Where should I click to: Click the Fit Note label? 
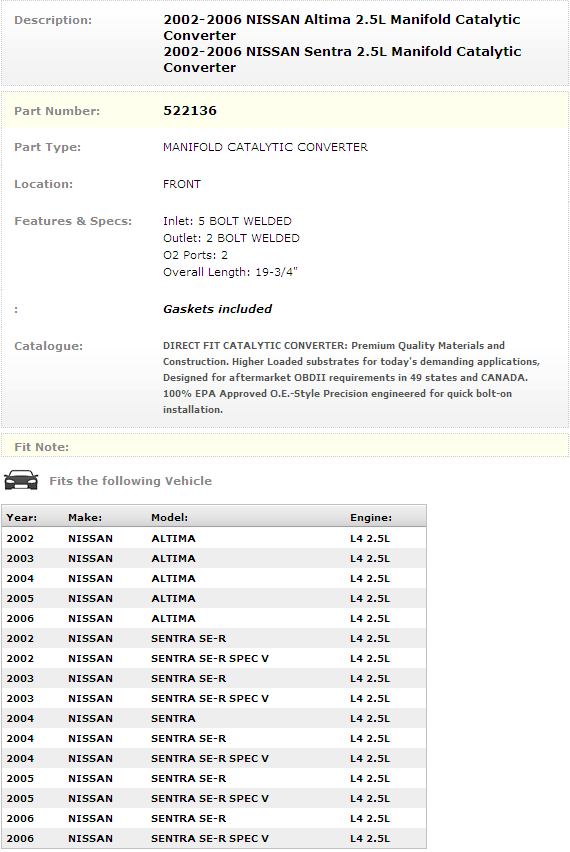click(x=41, y=447)
